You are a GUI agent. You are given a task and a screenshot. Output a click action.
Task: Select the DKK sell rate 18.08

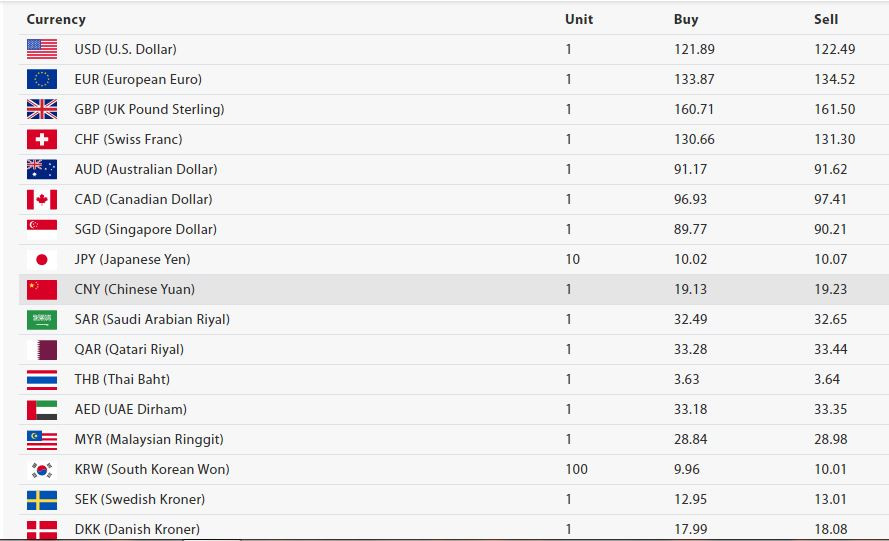(831, 529)
